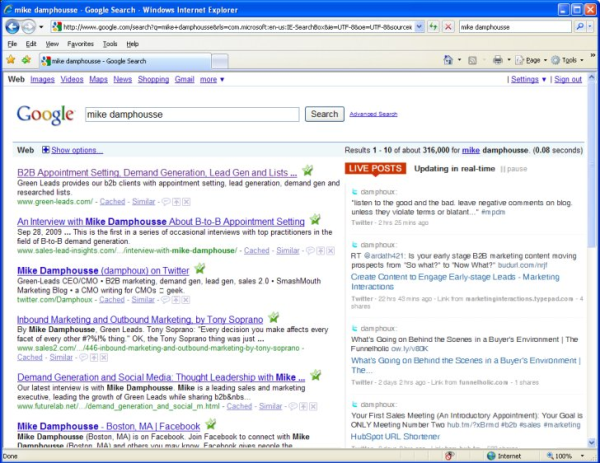This screenshot has height=463, width=600.
Task: Click promote arrow icon on twitter.com/Damphoux result
Action: point(176,300)
